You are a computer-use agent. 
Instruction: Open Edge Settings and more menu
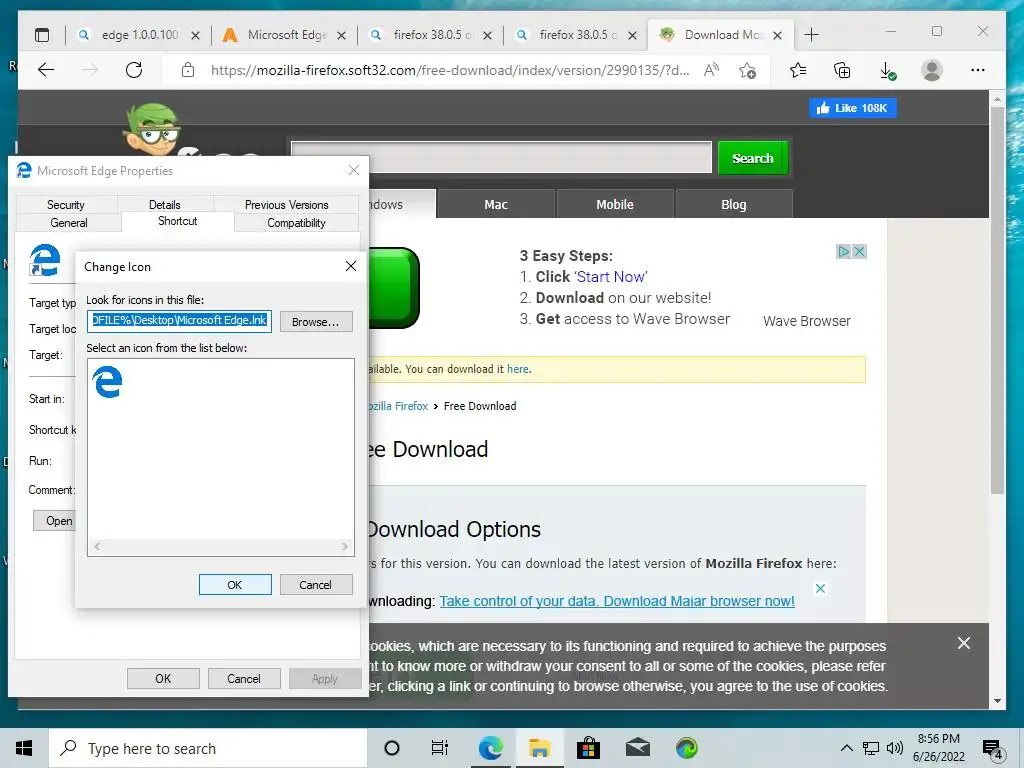(x=978, y=70)
